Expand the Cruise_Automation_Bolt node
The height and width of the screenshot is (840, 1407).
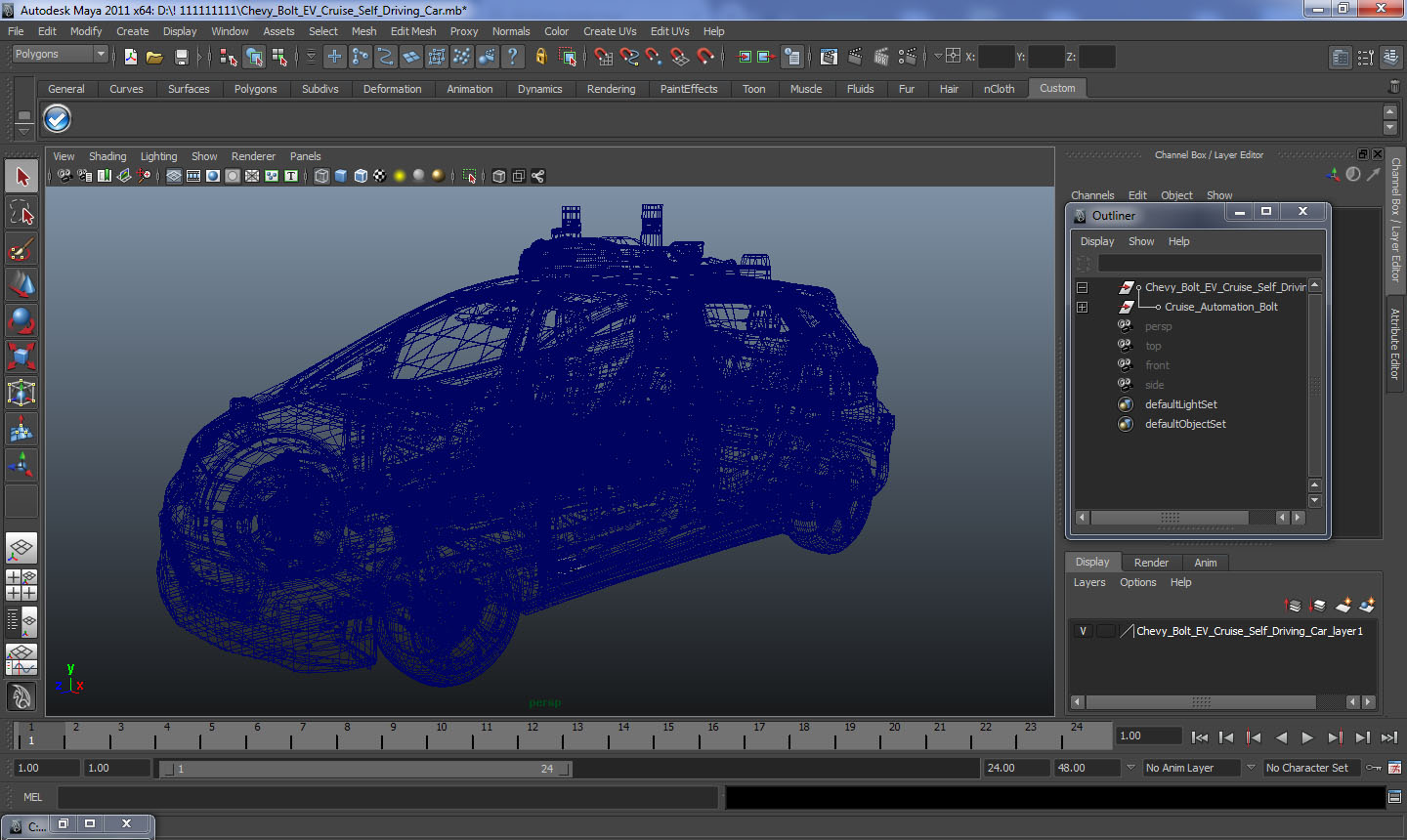(1082, 307)
